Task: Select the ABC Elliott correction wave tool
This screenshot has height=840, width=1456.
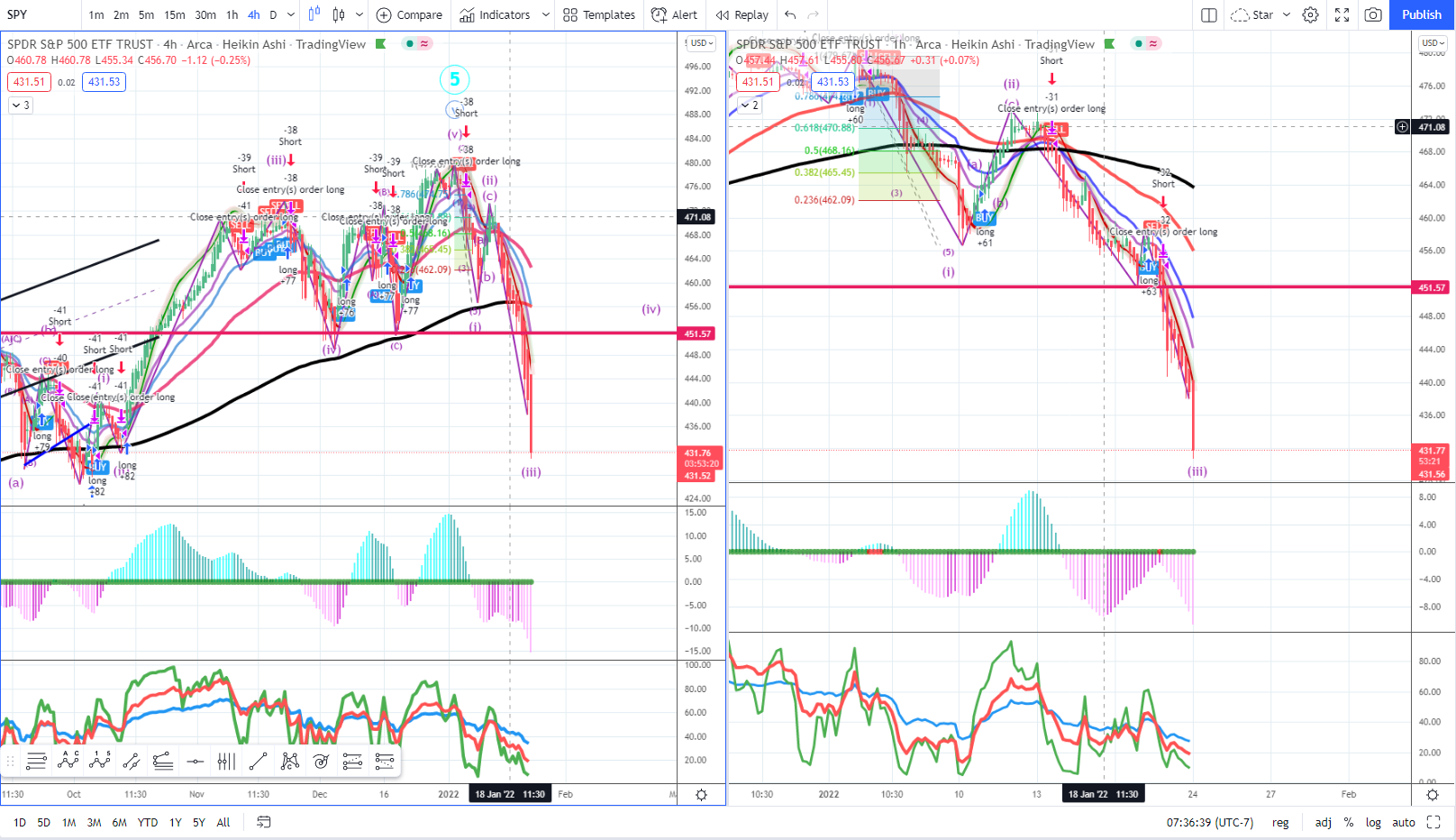Action: tap(68, 762)
